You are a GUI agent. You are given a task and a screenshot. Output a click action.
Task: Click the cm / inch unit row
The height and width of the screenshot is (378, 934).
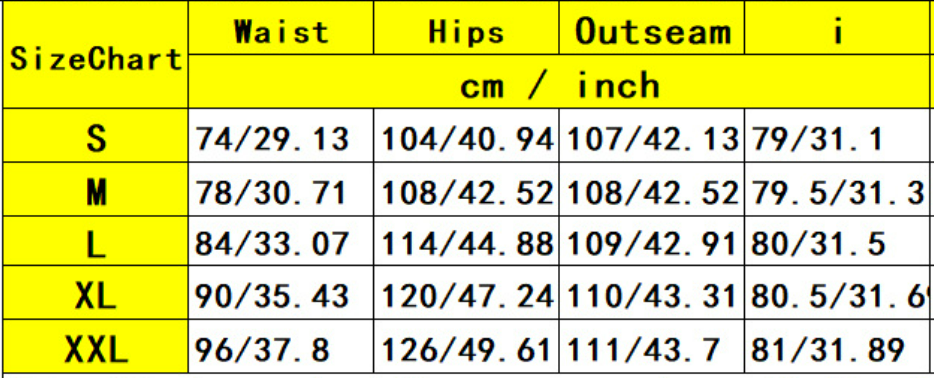click(560, 82)
